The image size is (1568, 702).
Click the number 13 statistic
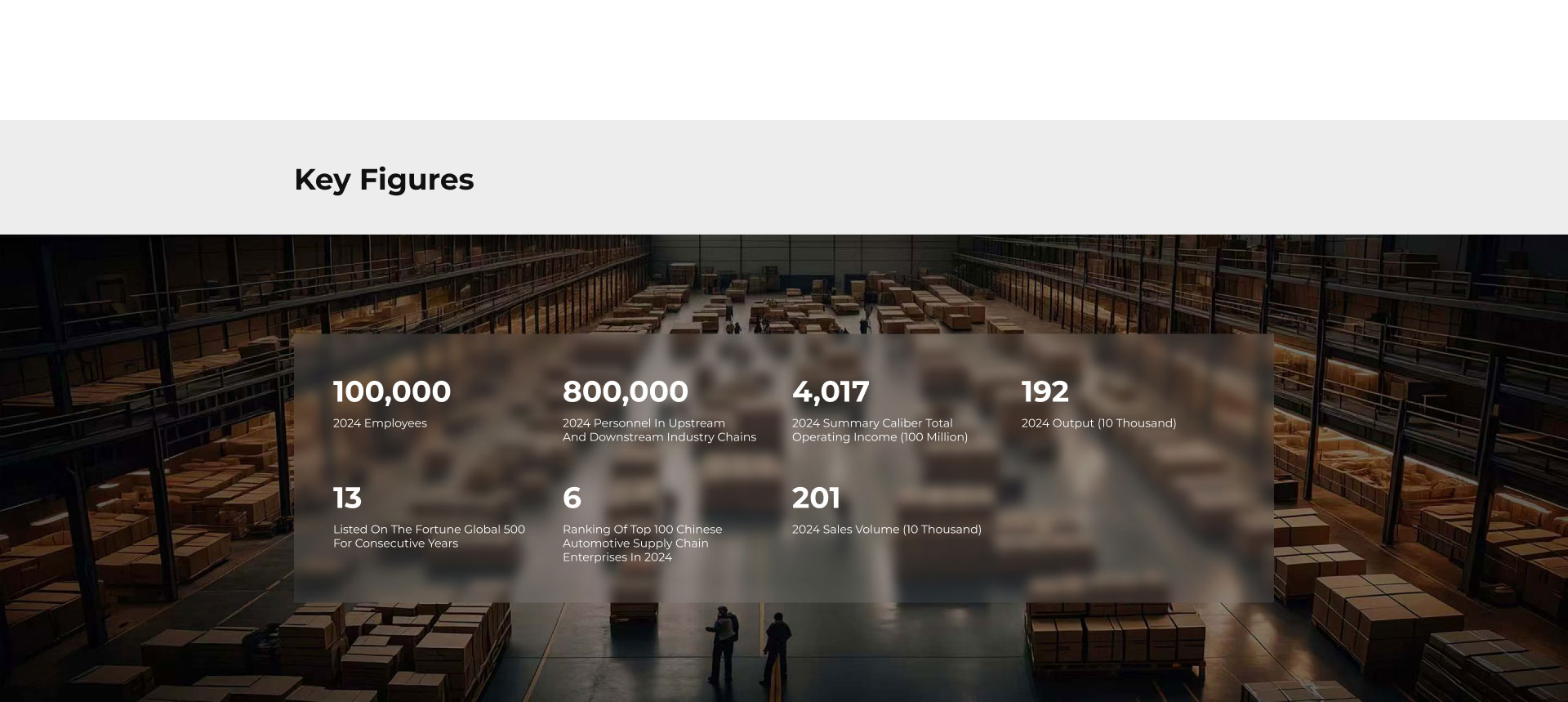click(x=347, y=498)
